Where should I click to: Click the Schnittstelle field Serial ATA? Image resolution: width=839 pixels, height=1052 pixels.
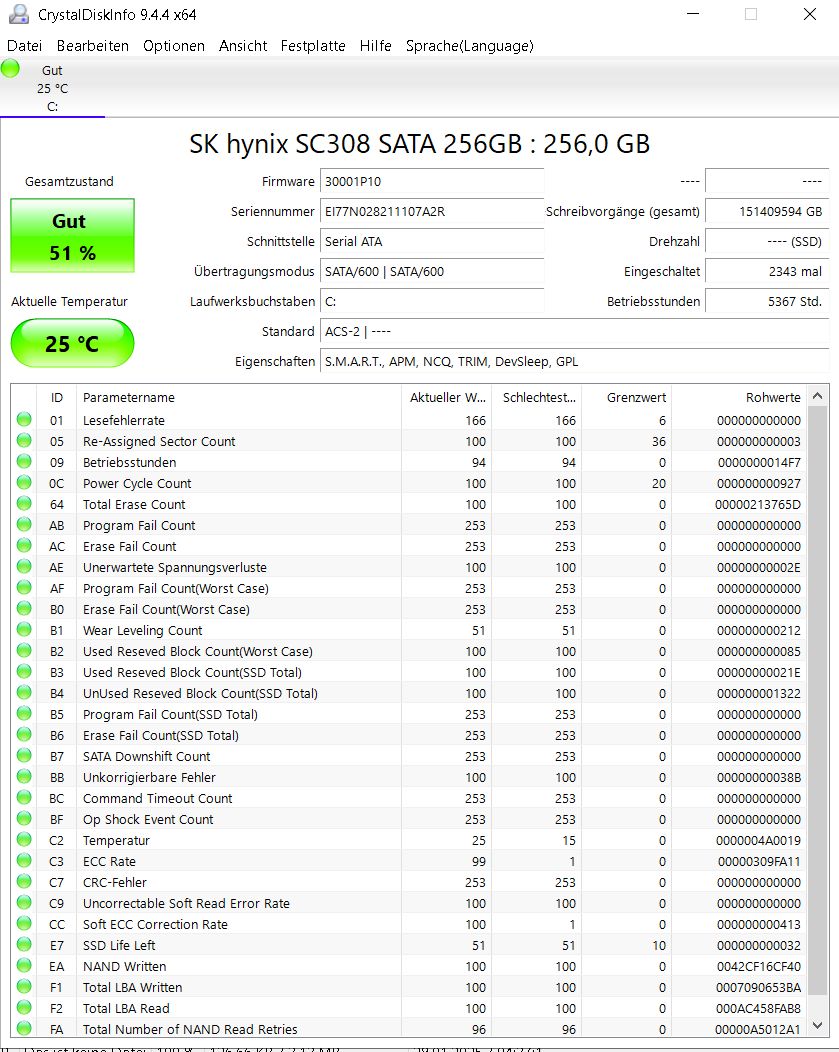(x=432, y=242)
